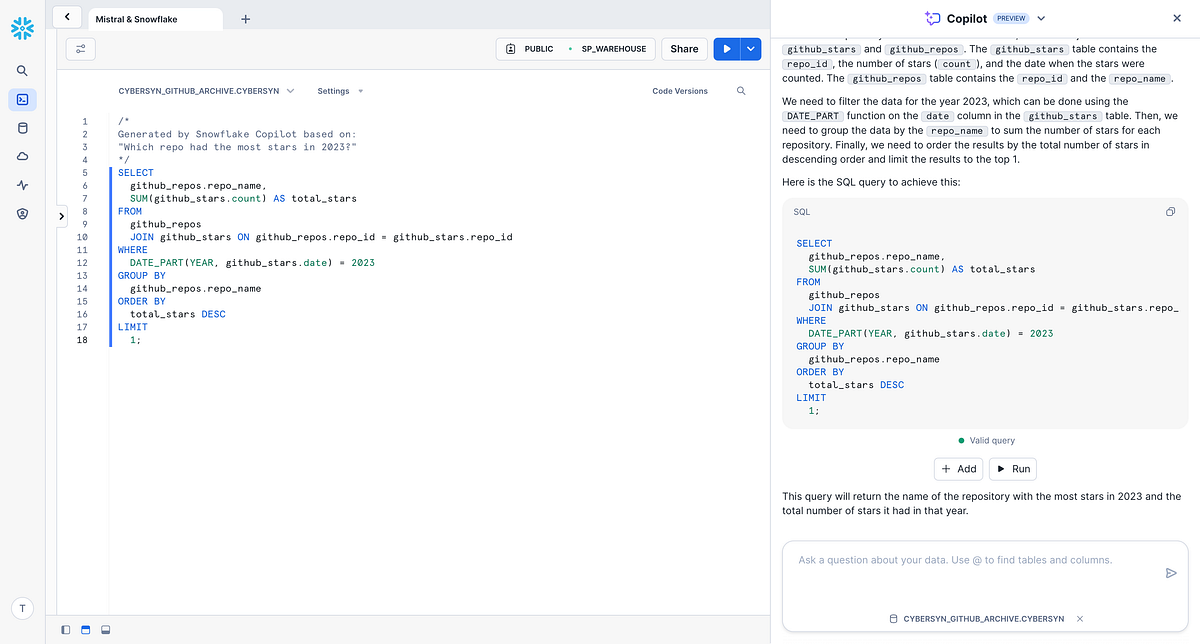The height and width of the screenshot is (644, 1200).
Task: Toggle the left panel layout view
Action: 65,629
